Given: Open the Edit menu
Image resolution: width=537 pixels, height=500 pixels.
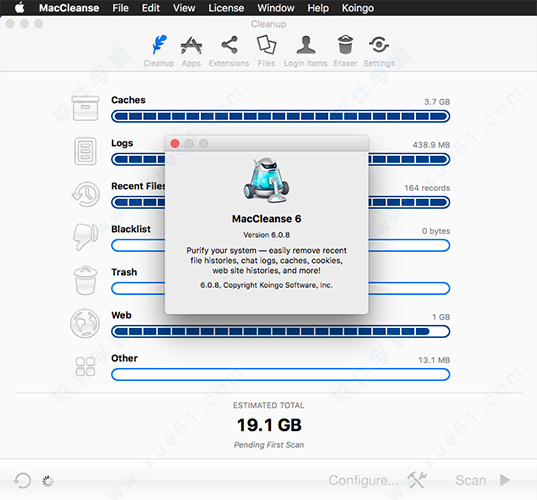Looking at the screenshot, I should click(151, 8).
